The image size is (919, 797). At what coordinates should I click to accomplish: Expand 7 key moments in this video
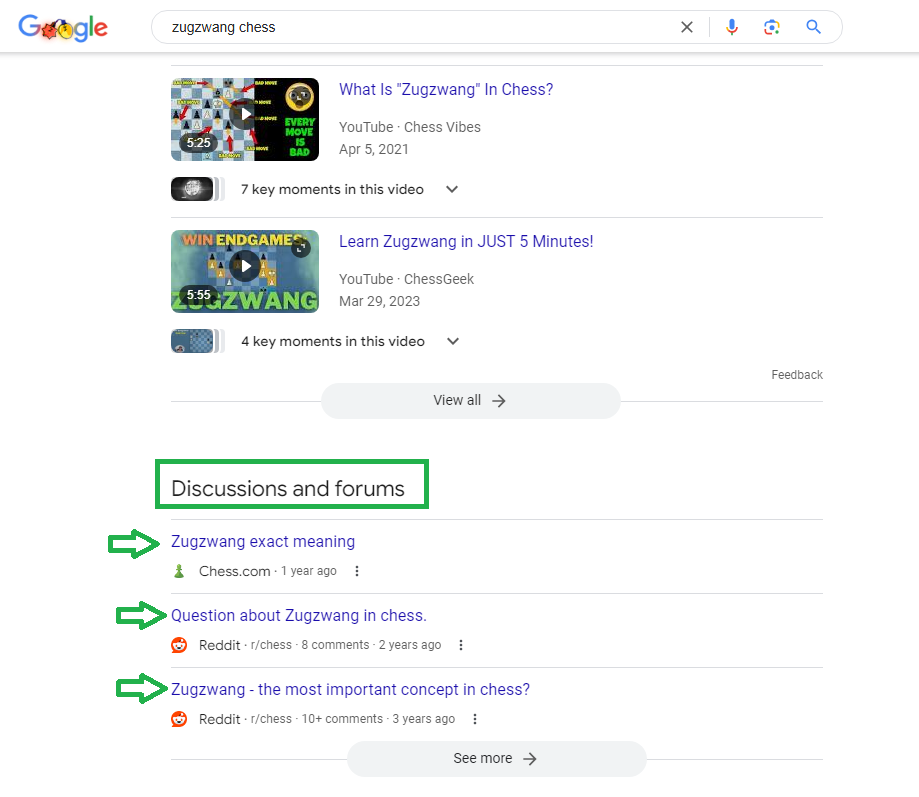[x=451, y=189]
